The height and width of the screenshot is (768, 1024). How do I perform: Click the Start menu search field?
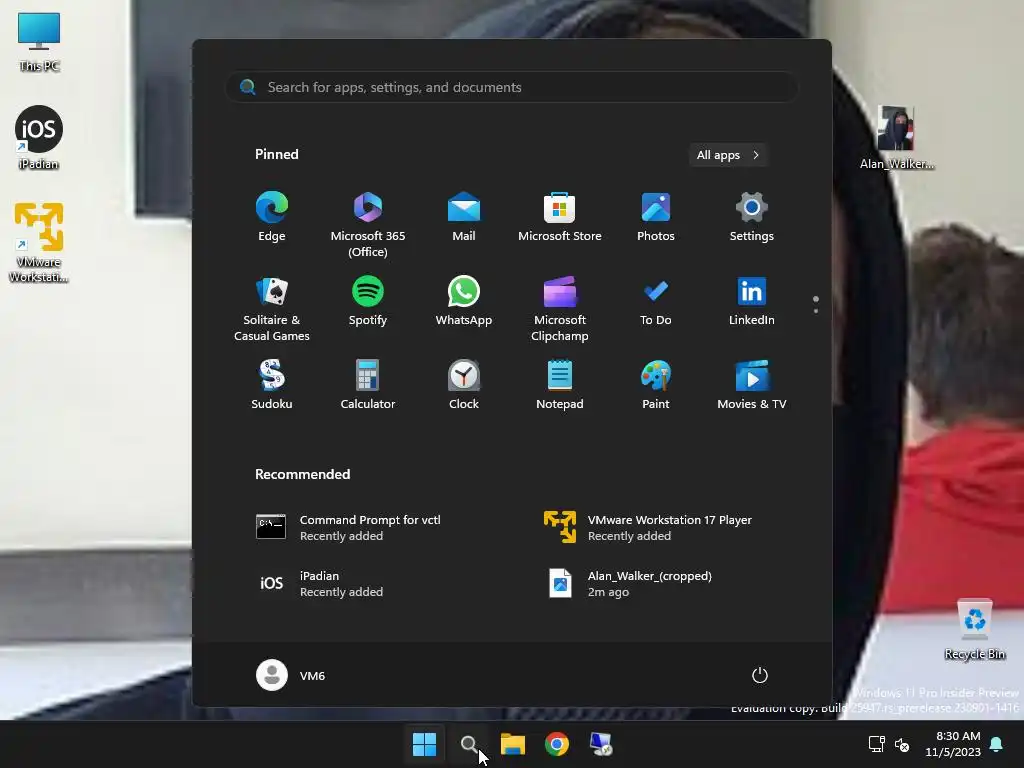click(512, 88)
